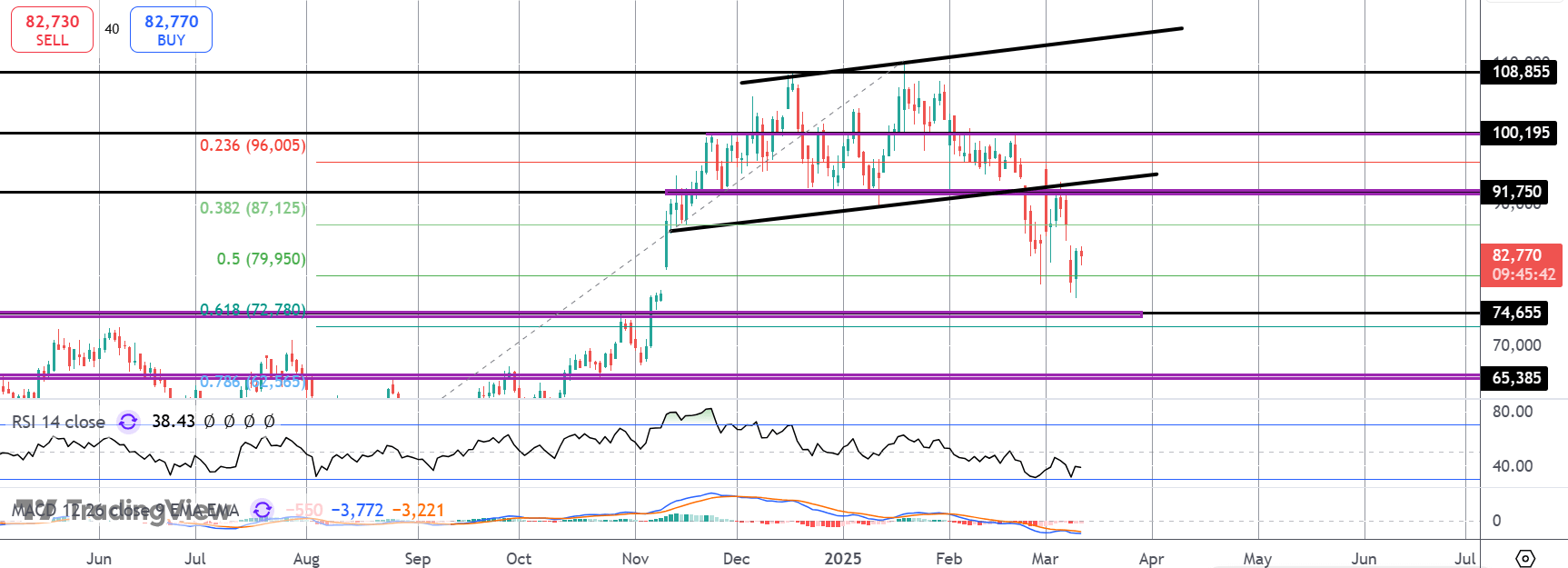
Task: Click the red SELL 82,730 button
Action: (x=52, y=30)
